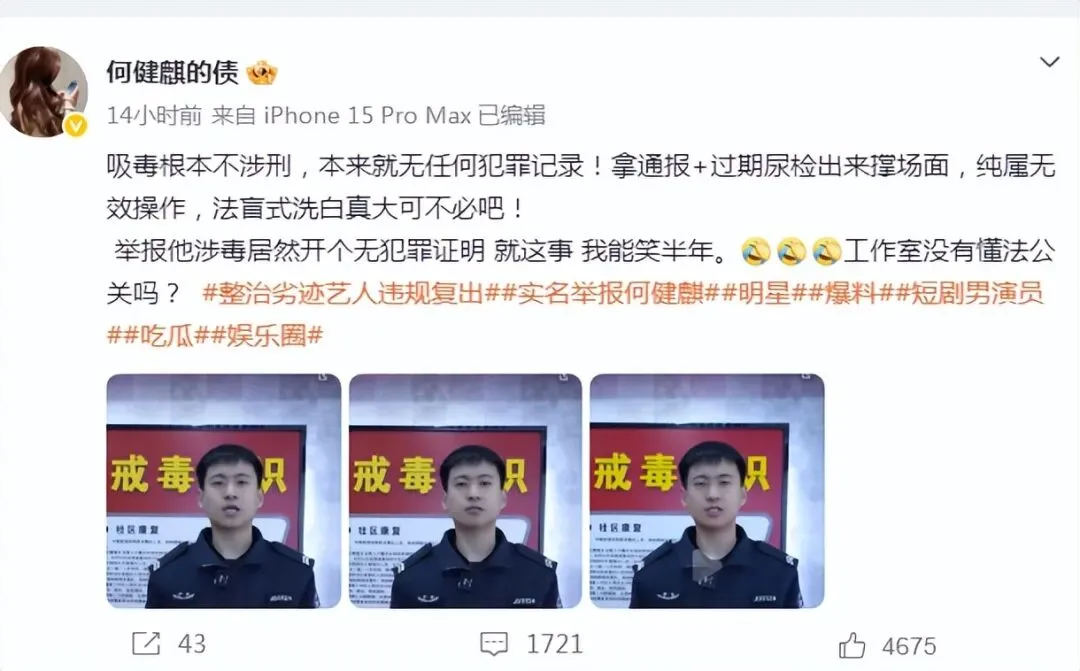Open the poster's profile avatar

43,91
